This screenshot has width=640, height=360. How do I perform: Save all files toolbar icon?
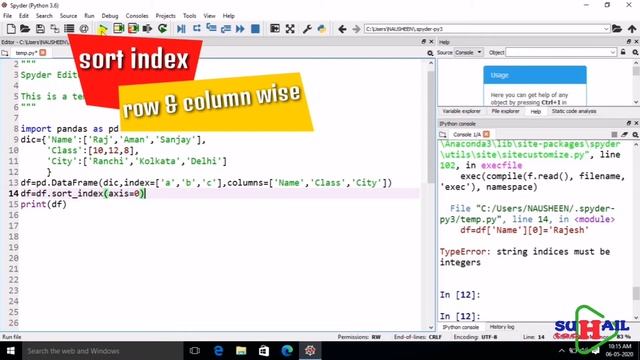[x=55, y=29]
